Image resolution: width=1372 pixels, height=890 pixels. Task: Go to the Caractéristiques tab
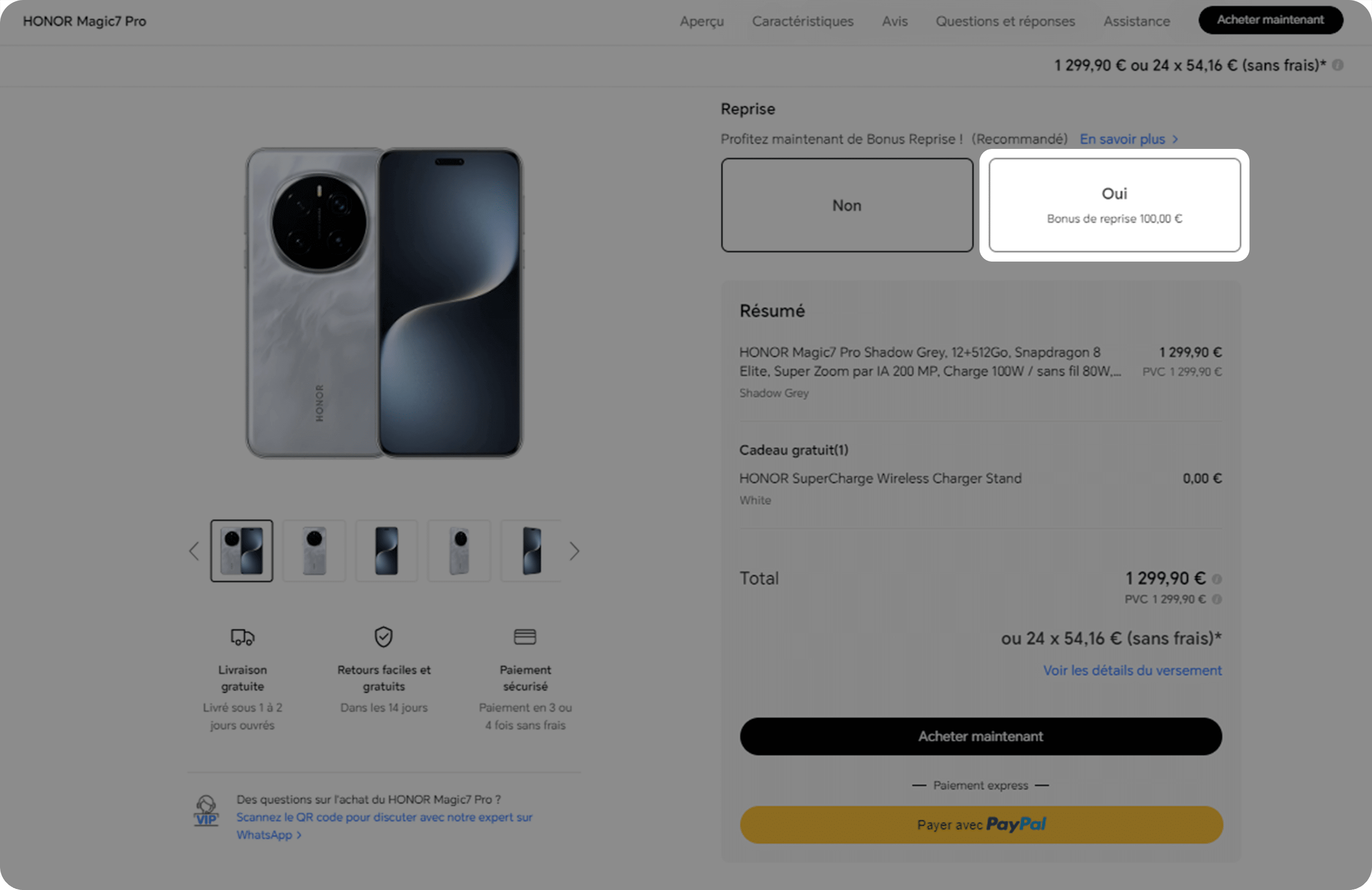[803, 22]
